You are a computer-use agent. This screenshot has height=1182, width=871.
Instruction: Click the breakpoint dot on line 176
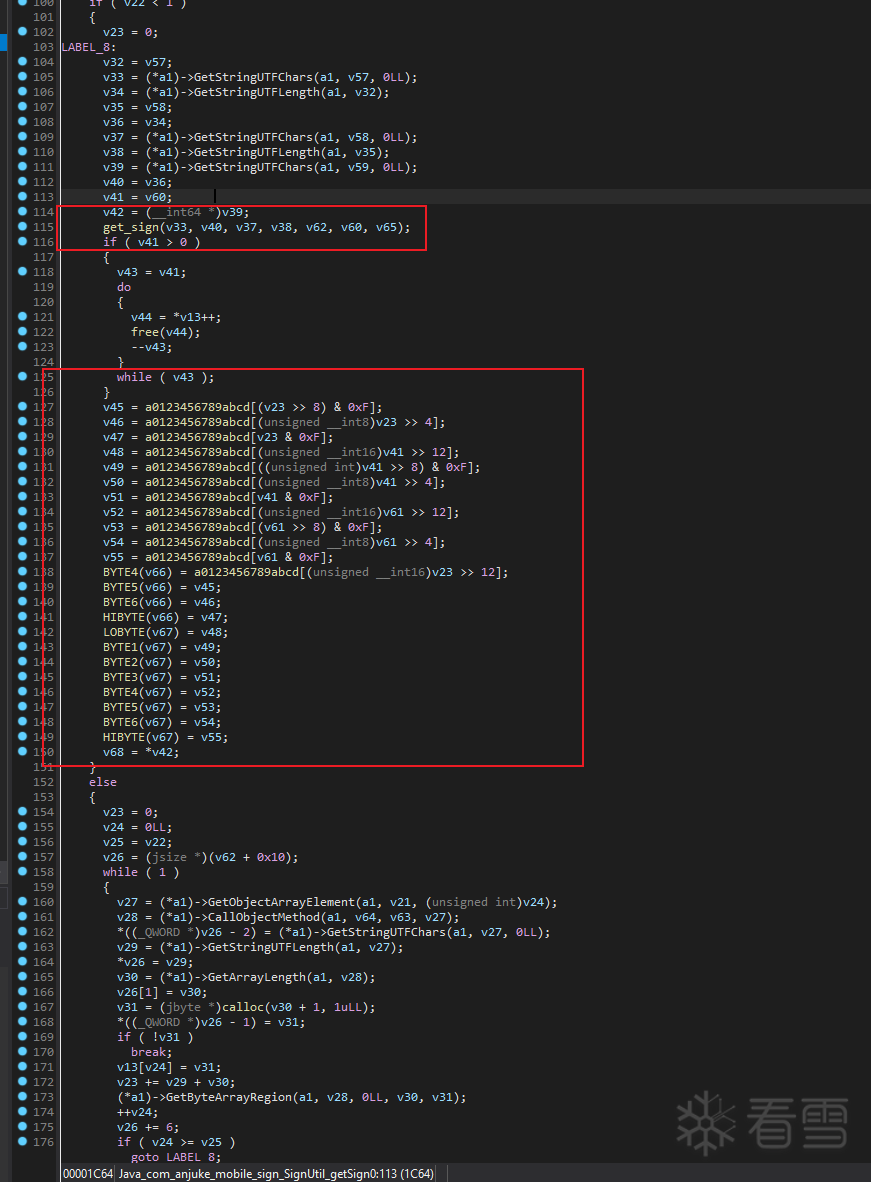pos(23,1142)
